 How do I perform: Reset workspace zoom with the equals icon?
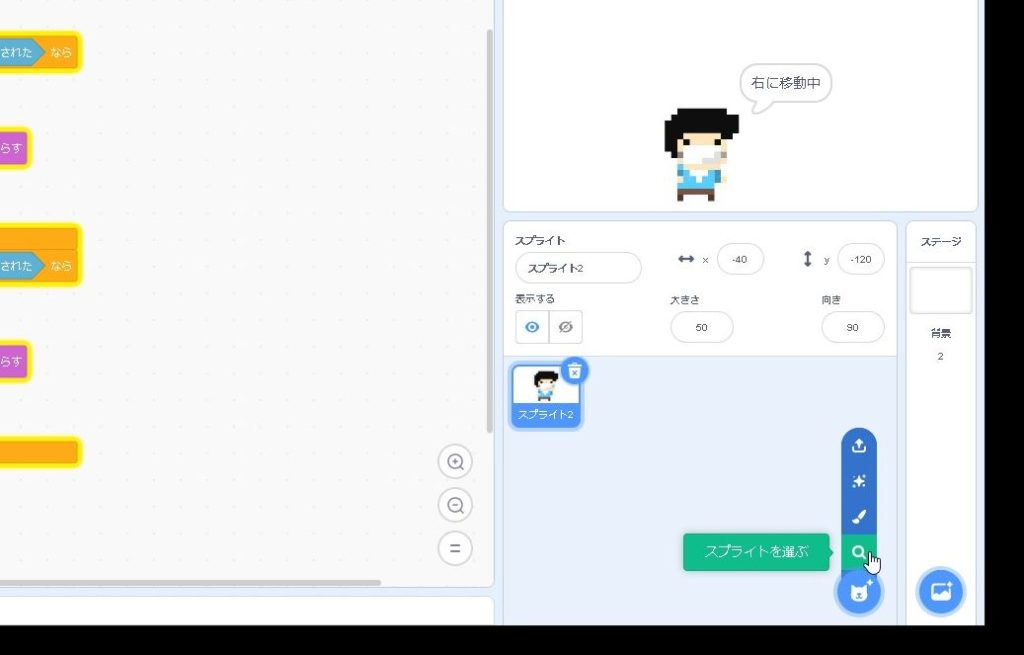click(455, 548)
